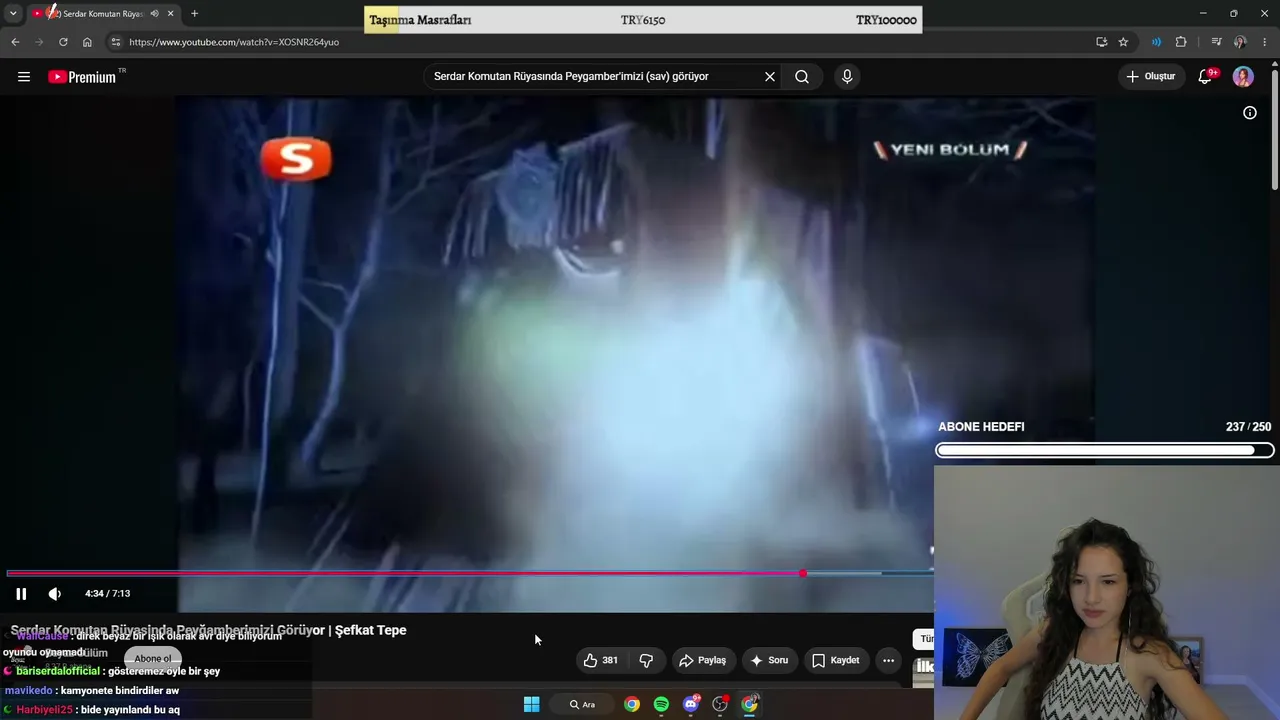View site information icon in address bar

115,42
